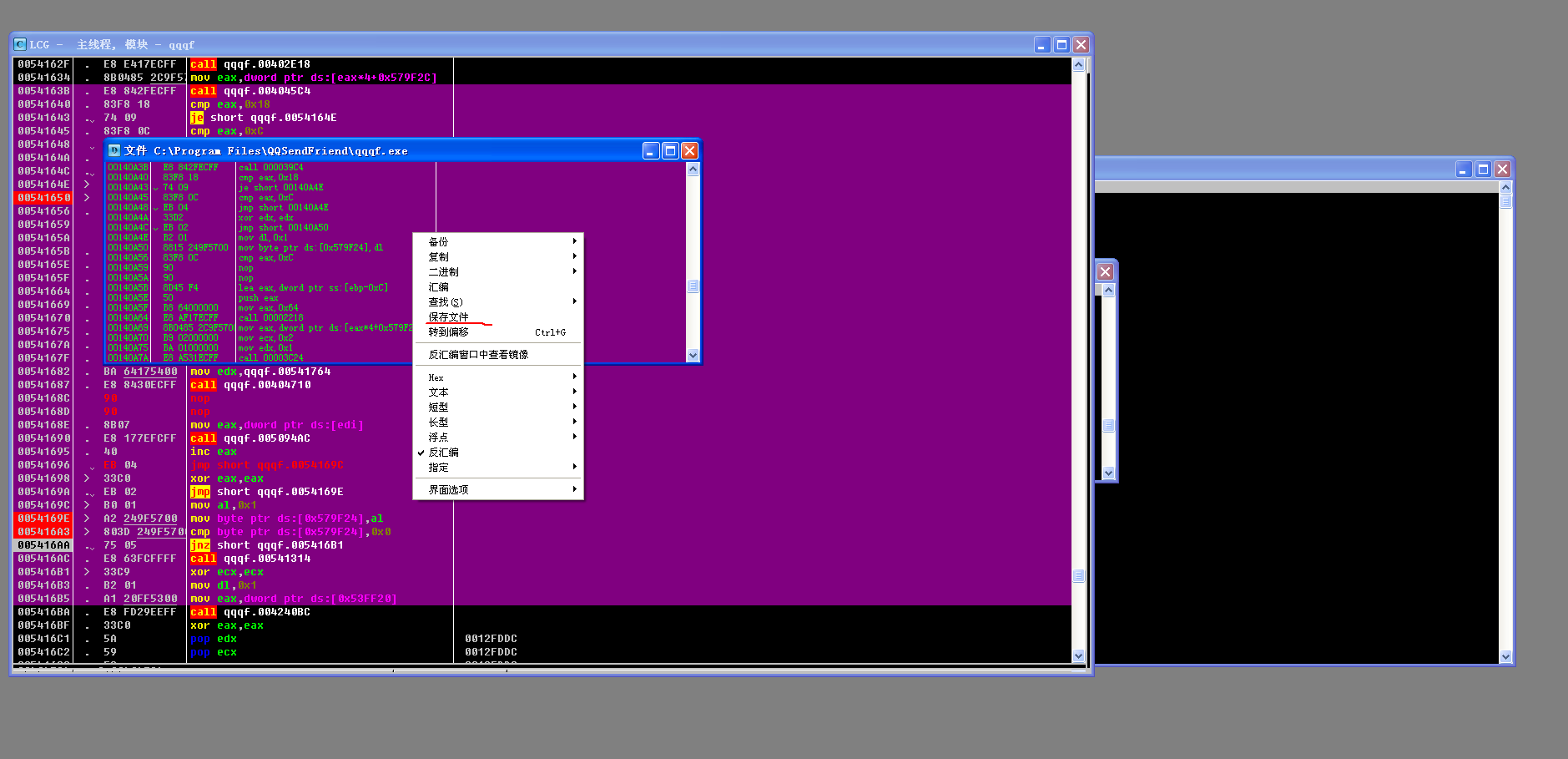Expand the 二进制 submenu
This screenshot has height=759, width=1568.
[x=498, y=272]
